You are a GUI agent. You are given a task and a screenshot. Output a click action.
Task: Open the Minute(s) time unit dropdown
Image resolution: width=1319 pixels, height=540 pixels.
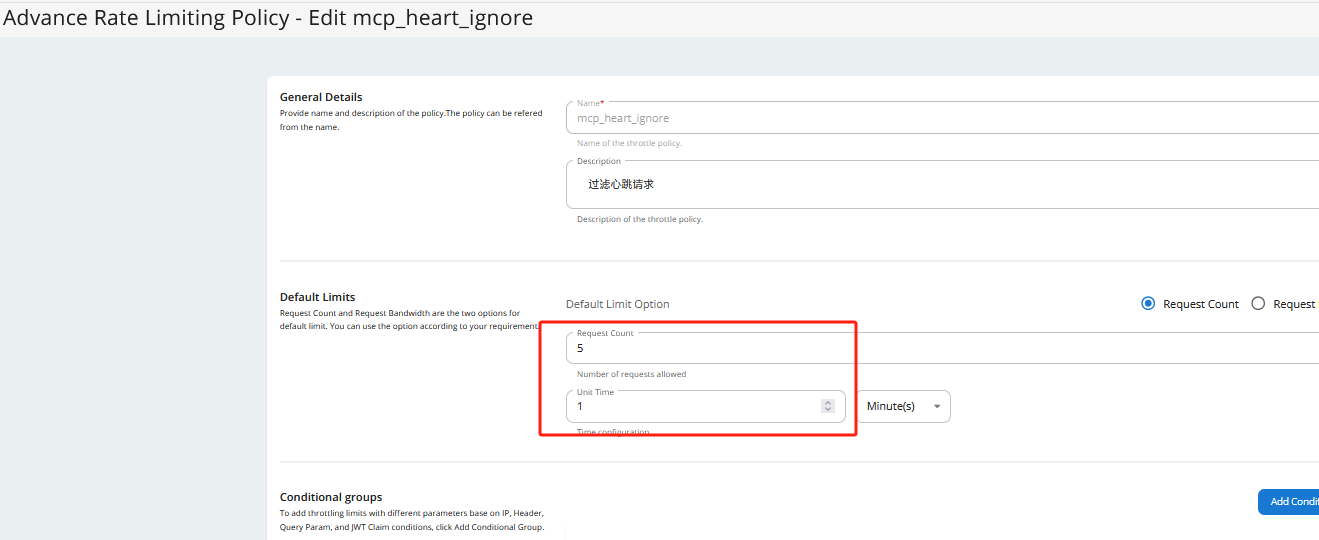(x=903, y=406)
